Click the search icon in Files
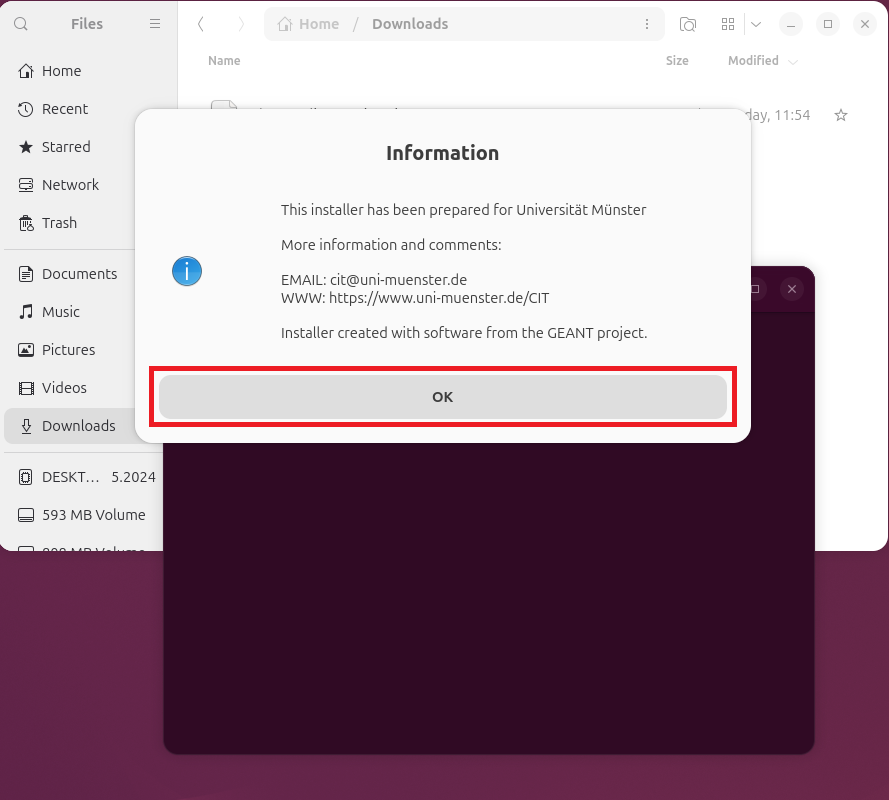Image resolution: width=889 pixels, height=800 pixels. click(21, 24)
